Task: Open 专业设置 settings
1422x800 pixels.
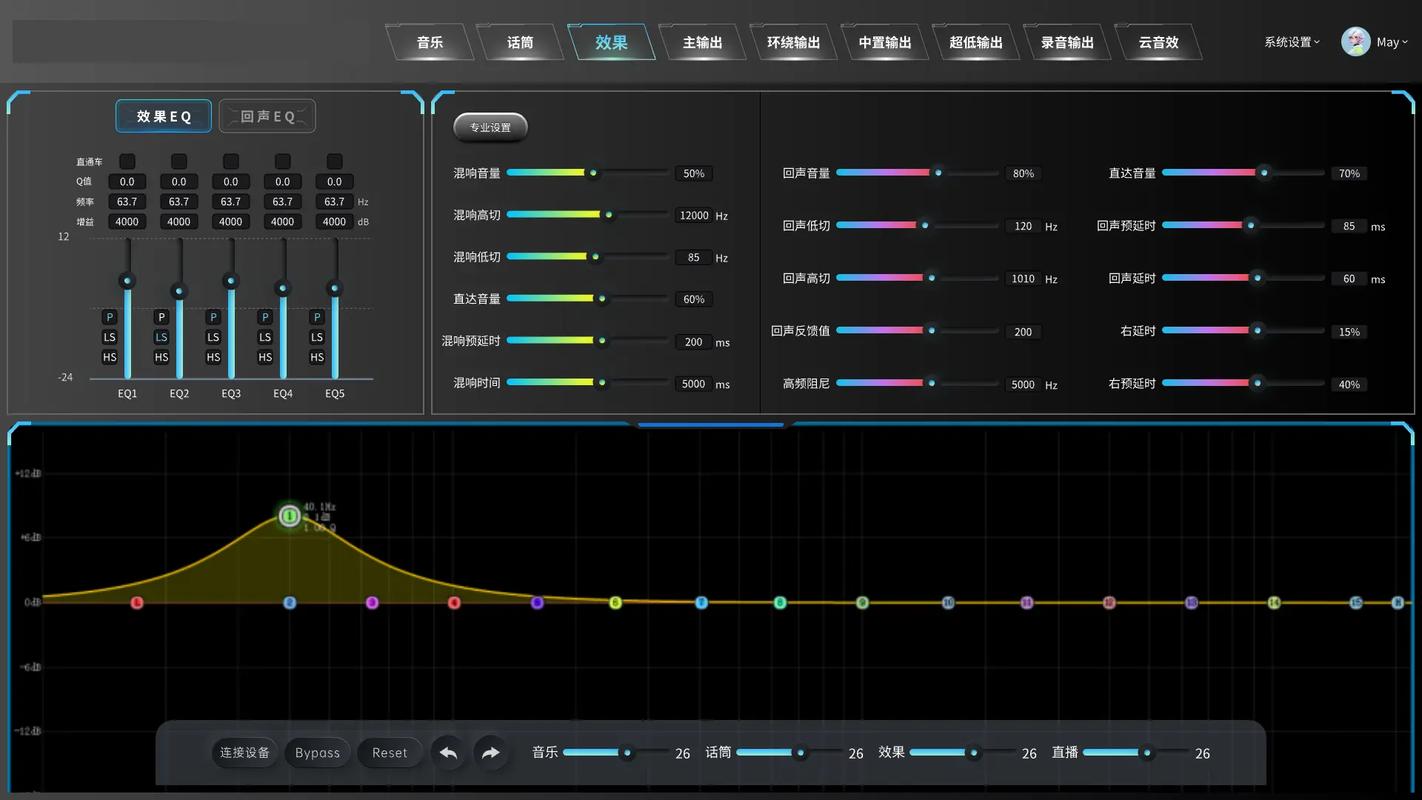Action: pos(490,127)
